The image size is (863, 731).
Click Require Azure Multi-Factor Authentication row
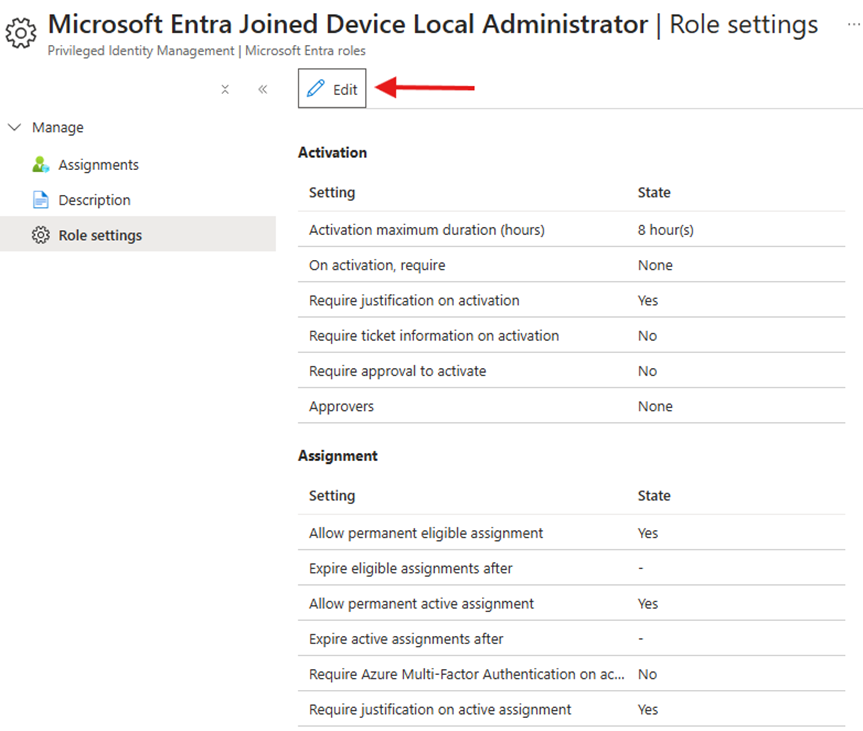466,674
